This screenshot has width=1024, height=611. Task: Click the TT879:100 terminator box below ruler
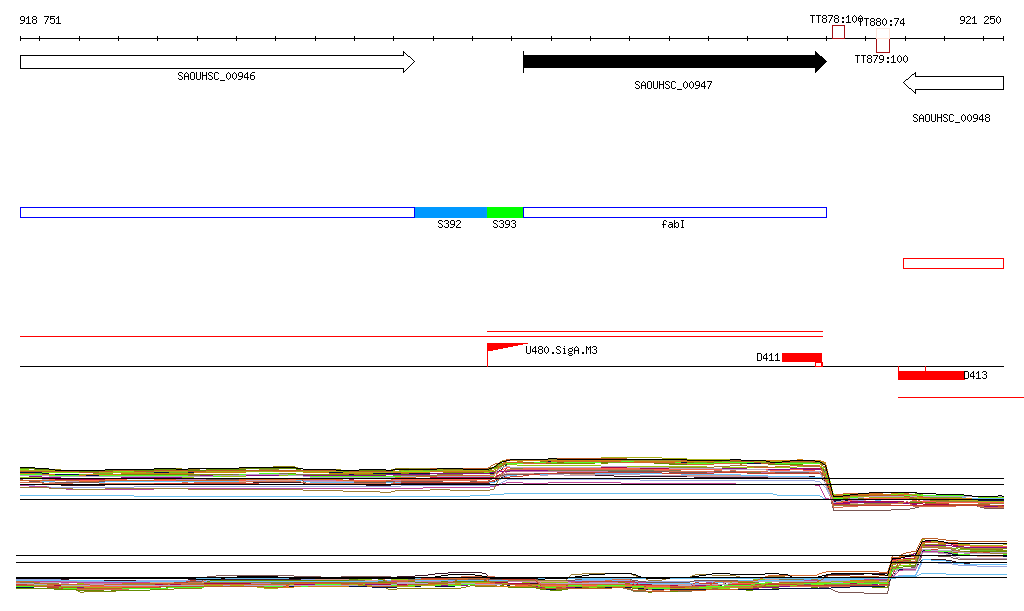pos(882,46)
